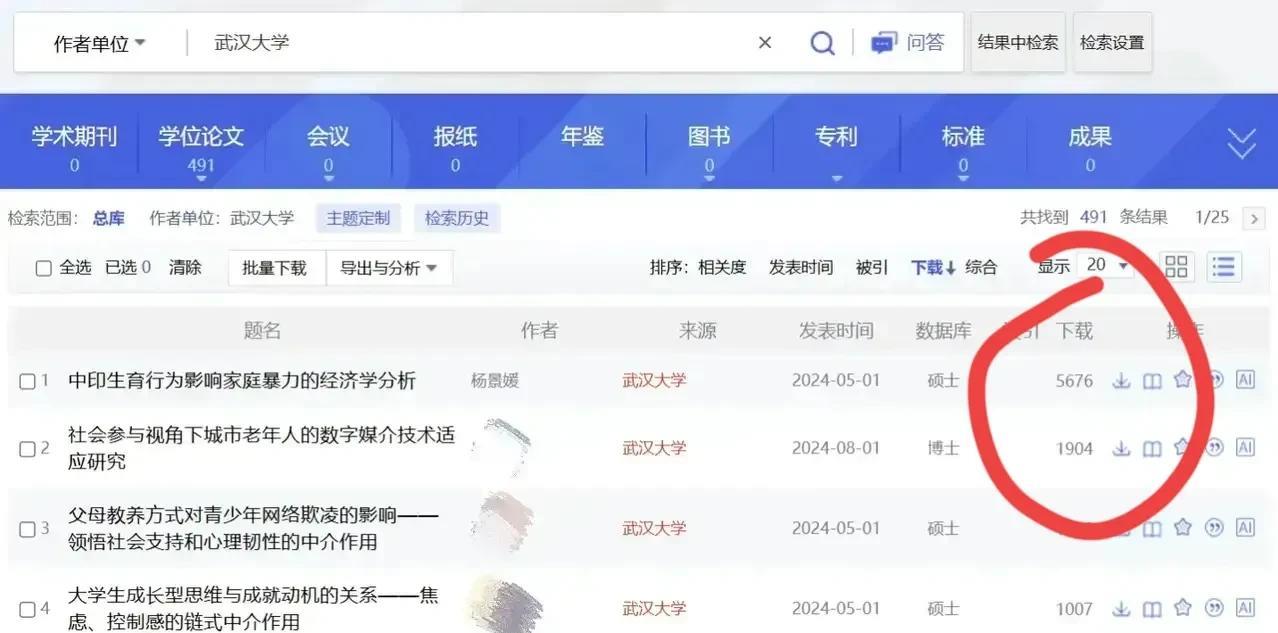Click source 武汉大学 in row 1
Screen dimensions: 1278x633
pos(654,381)
